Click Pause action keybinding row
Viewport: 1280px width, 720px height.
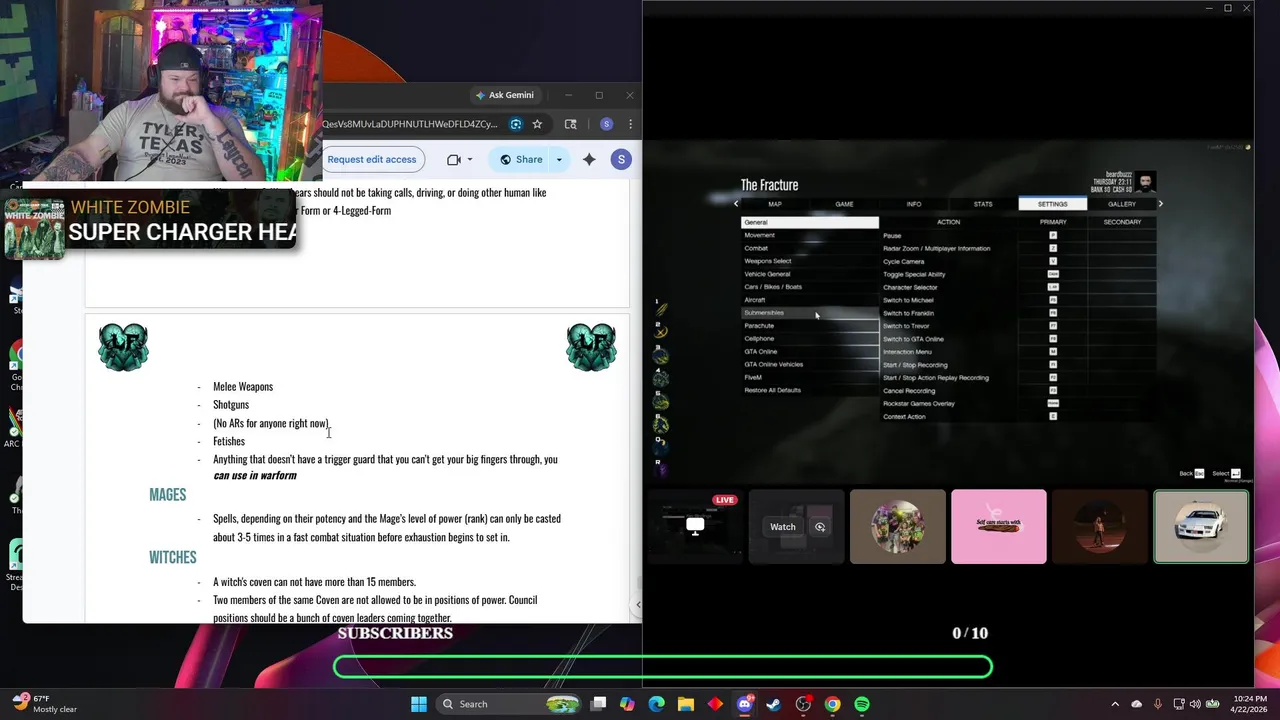[x=1018, y=236]
